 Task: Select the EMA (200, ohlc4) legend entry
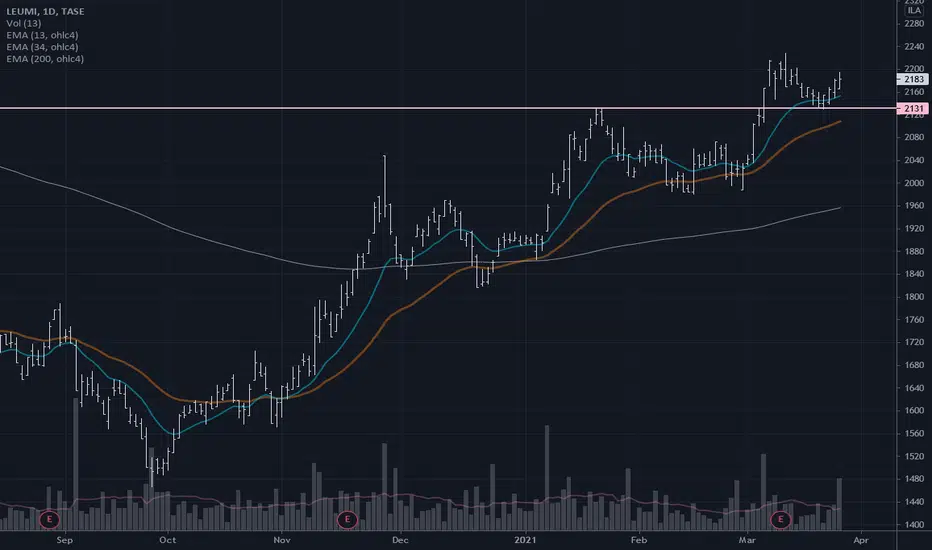(45, 59)
